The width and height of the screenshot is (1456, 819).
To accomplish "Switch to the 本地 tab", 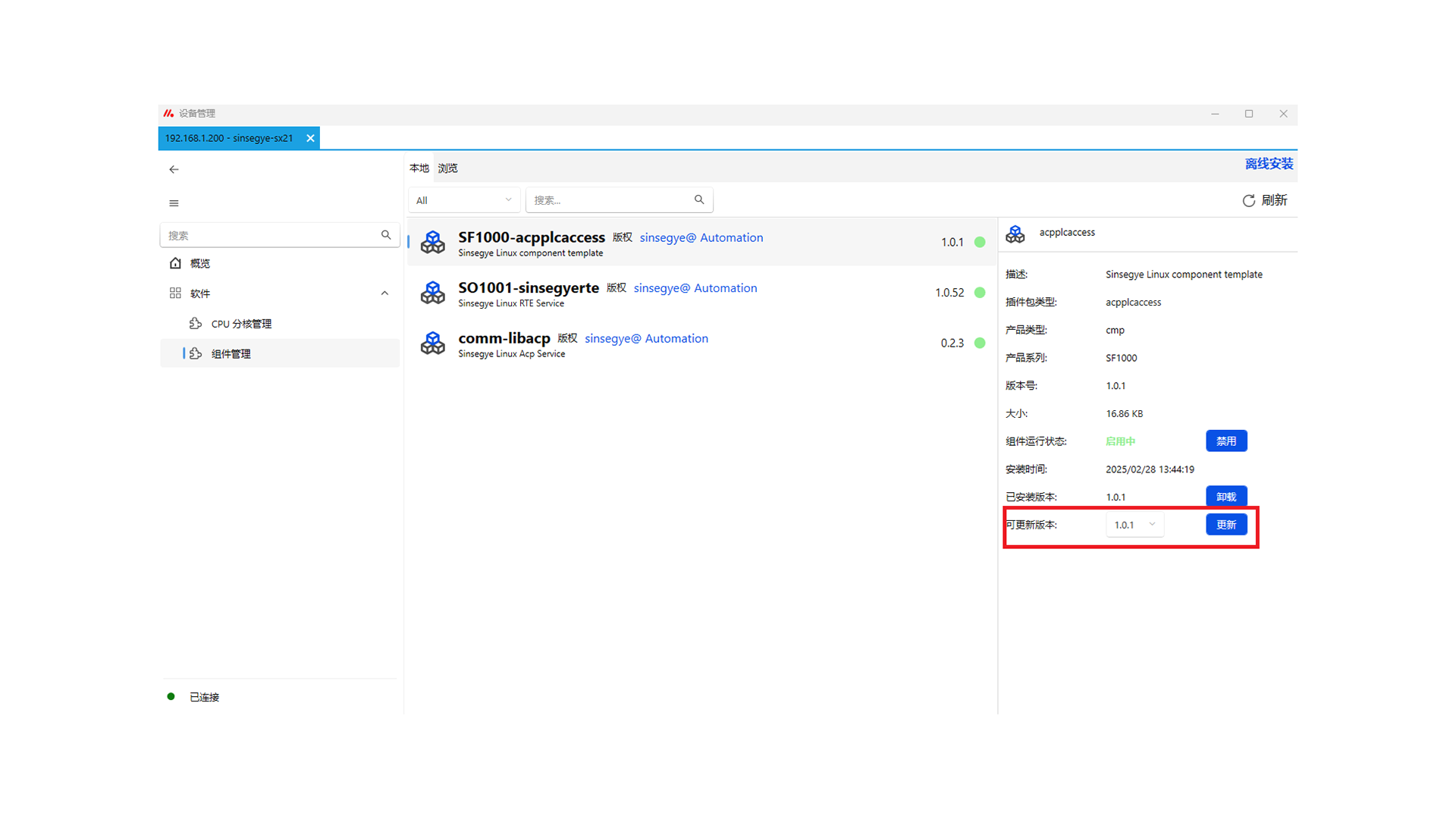I will pos(419,168).
